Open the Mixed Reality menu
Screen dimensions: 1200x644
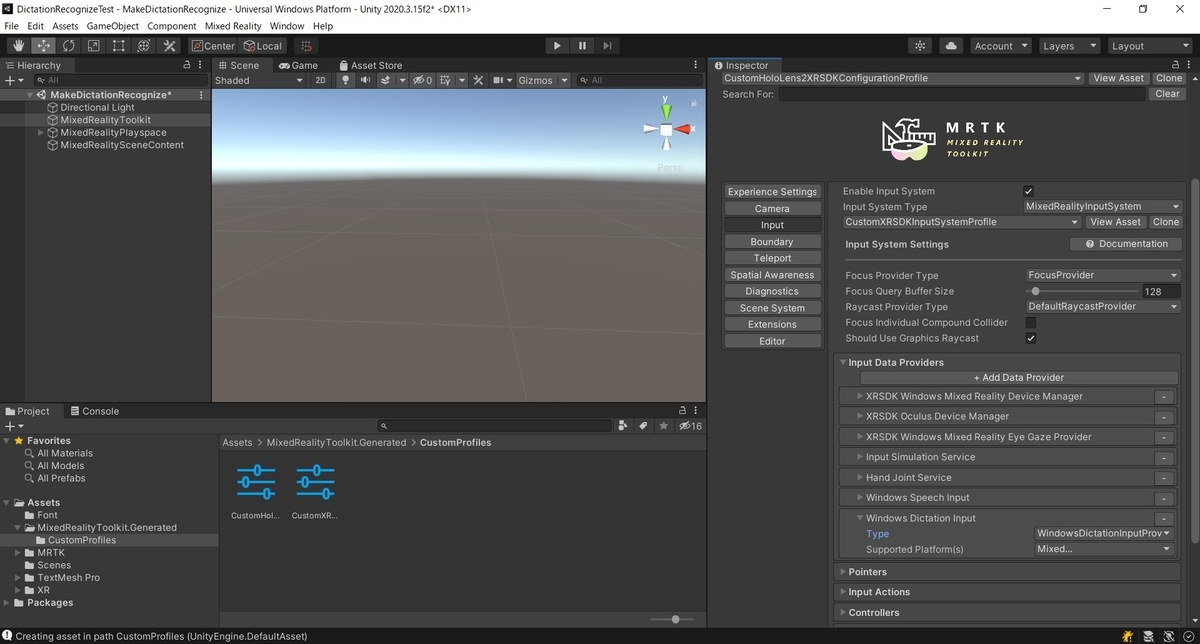pos(233,26)
